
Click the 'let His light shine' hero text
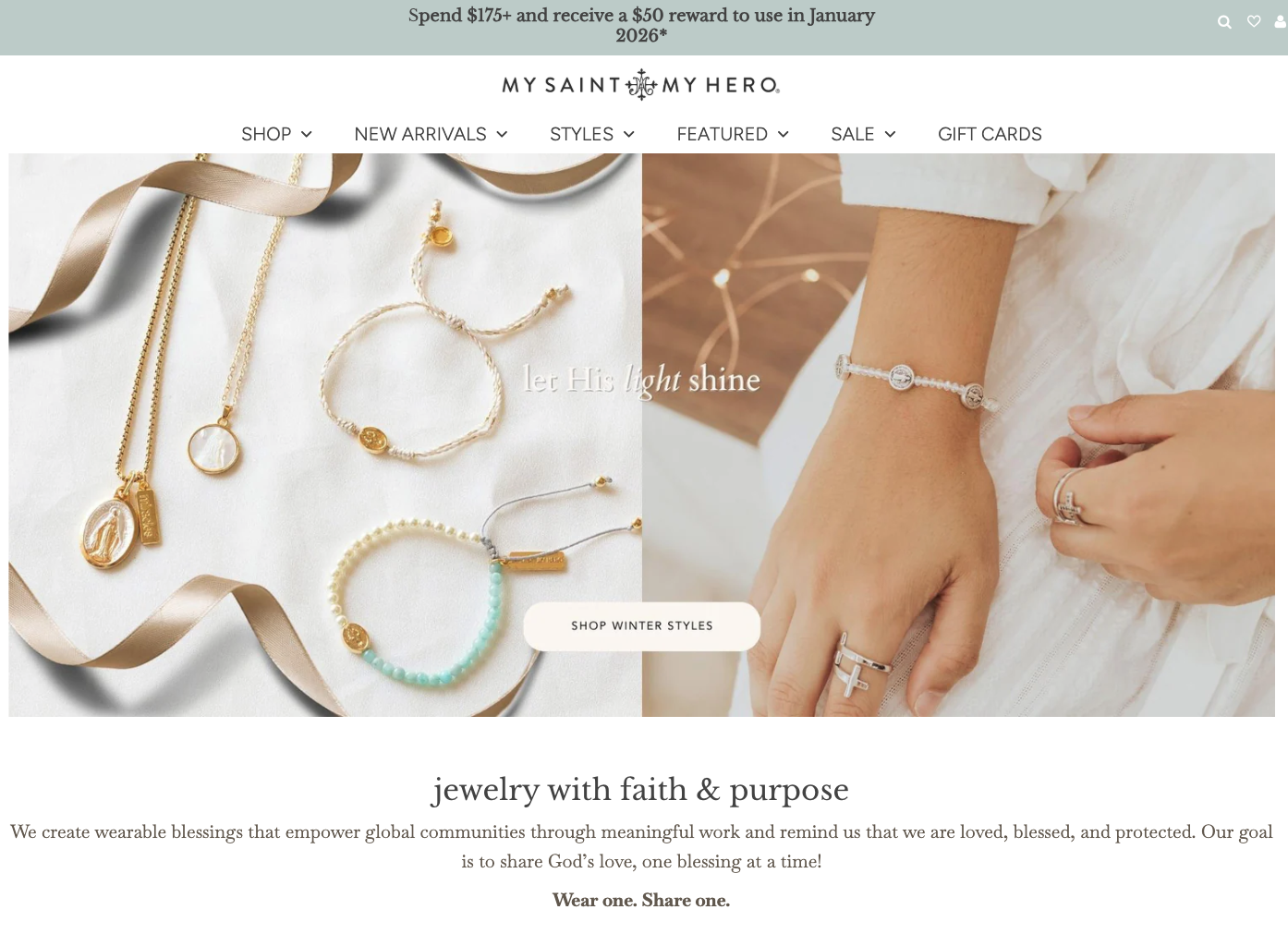click(641, 380)
